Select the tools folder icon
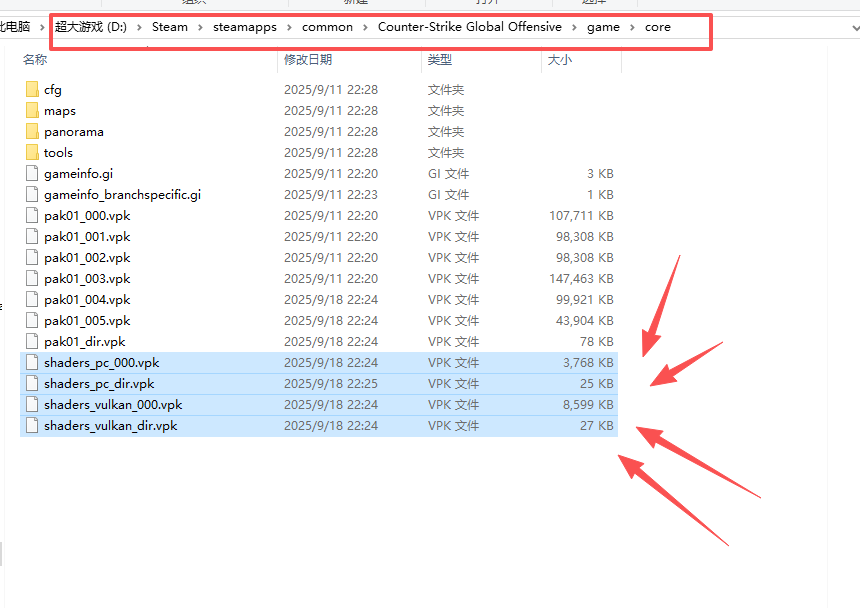Screen dimensions: 860x608 pyautogui.click(x=32, y=153)
